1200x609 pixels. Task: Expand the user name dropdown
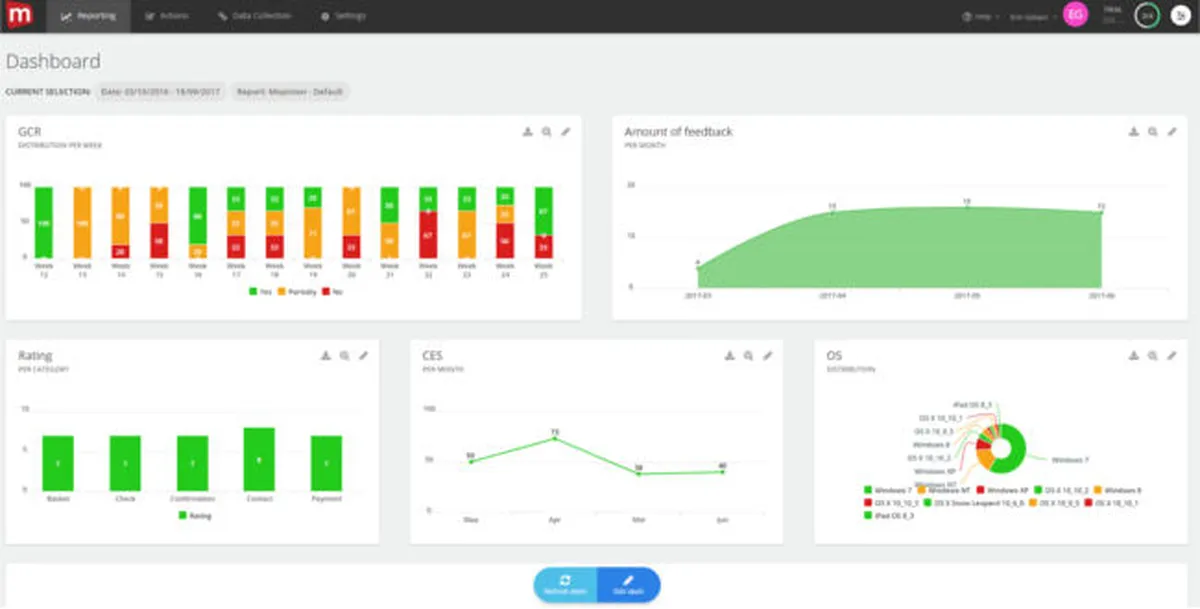click(x=1033, y=16)
